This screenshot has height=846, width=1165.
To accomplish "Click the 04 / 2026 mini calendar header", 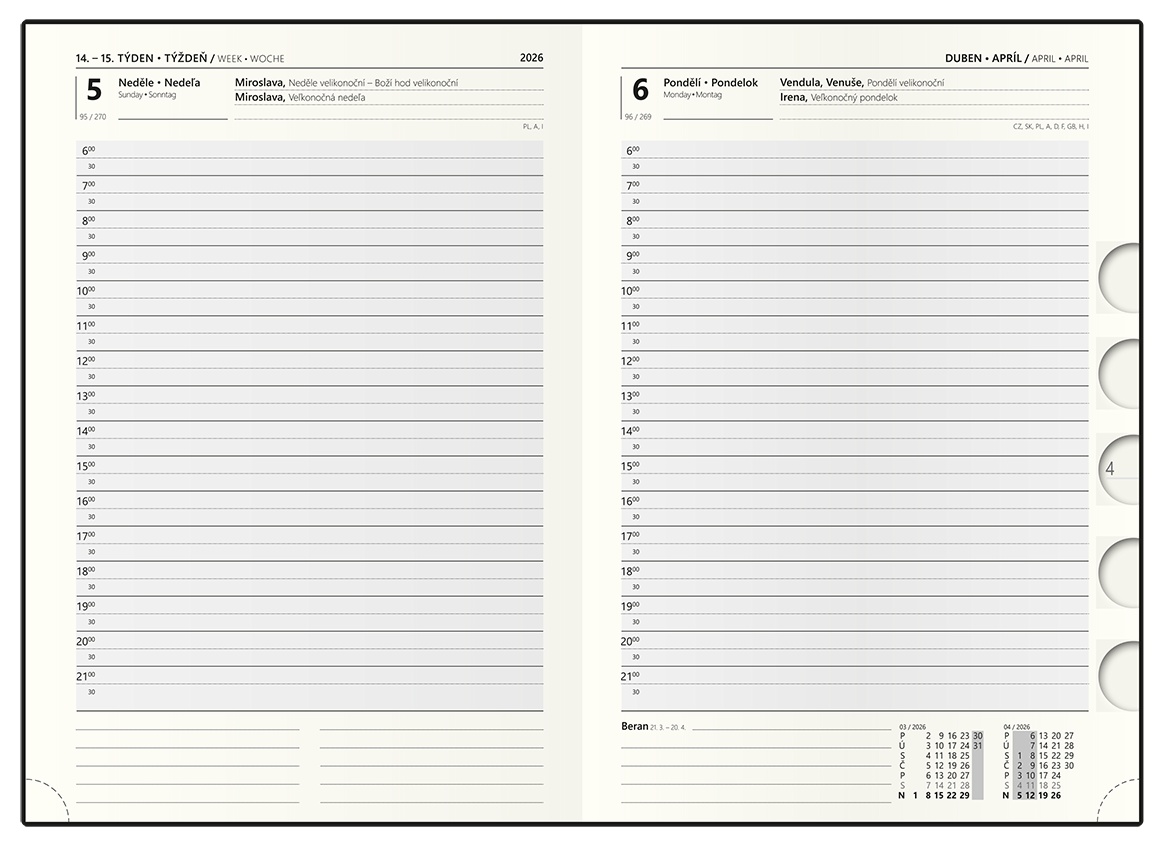I will (x=1016, y=726).
